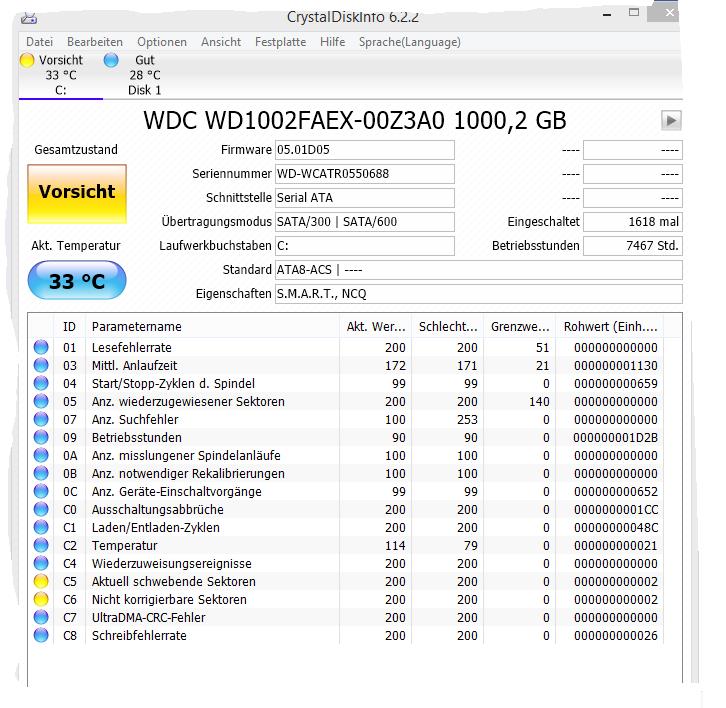726x708 pixels.
Task: Go to next disk with arrow button
Action: (x=671, y=120)
